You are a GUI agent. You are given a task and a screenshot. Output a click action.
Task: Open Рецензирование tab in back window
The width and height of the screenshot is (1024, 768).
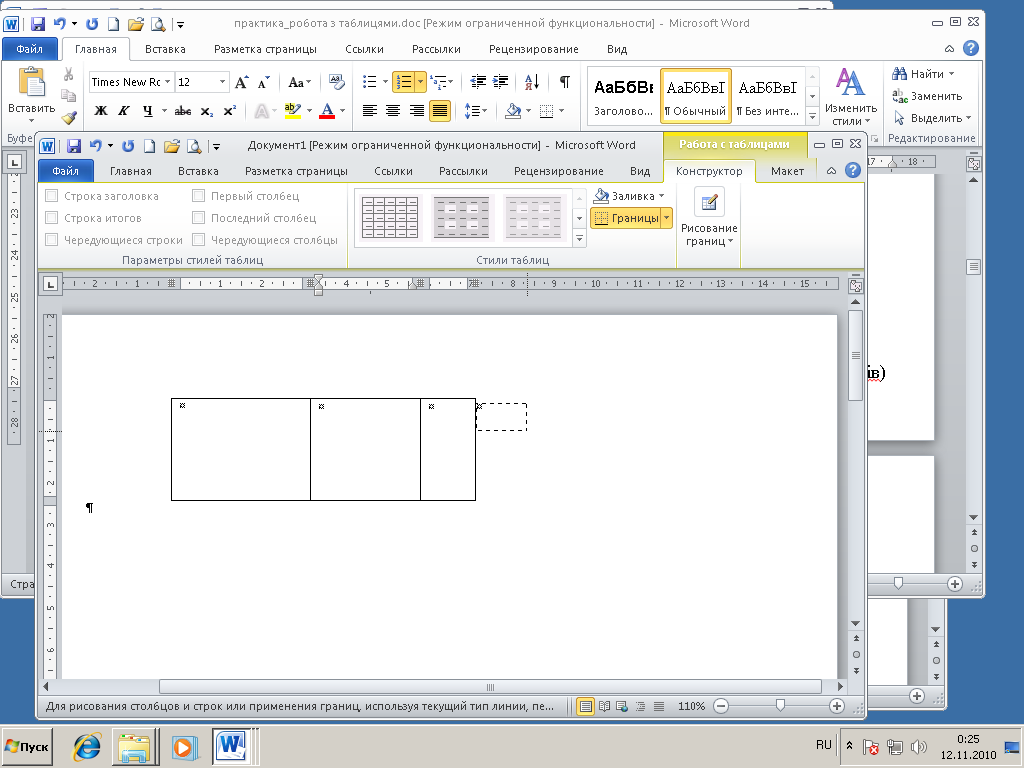click(534, 49)
